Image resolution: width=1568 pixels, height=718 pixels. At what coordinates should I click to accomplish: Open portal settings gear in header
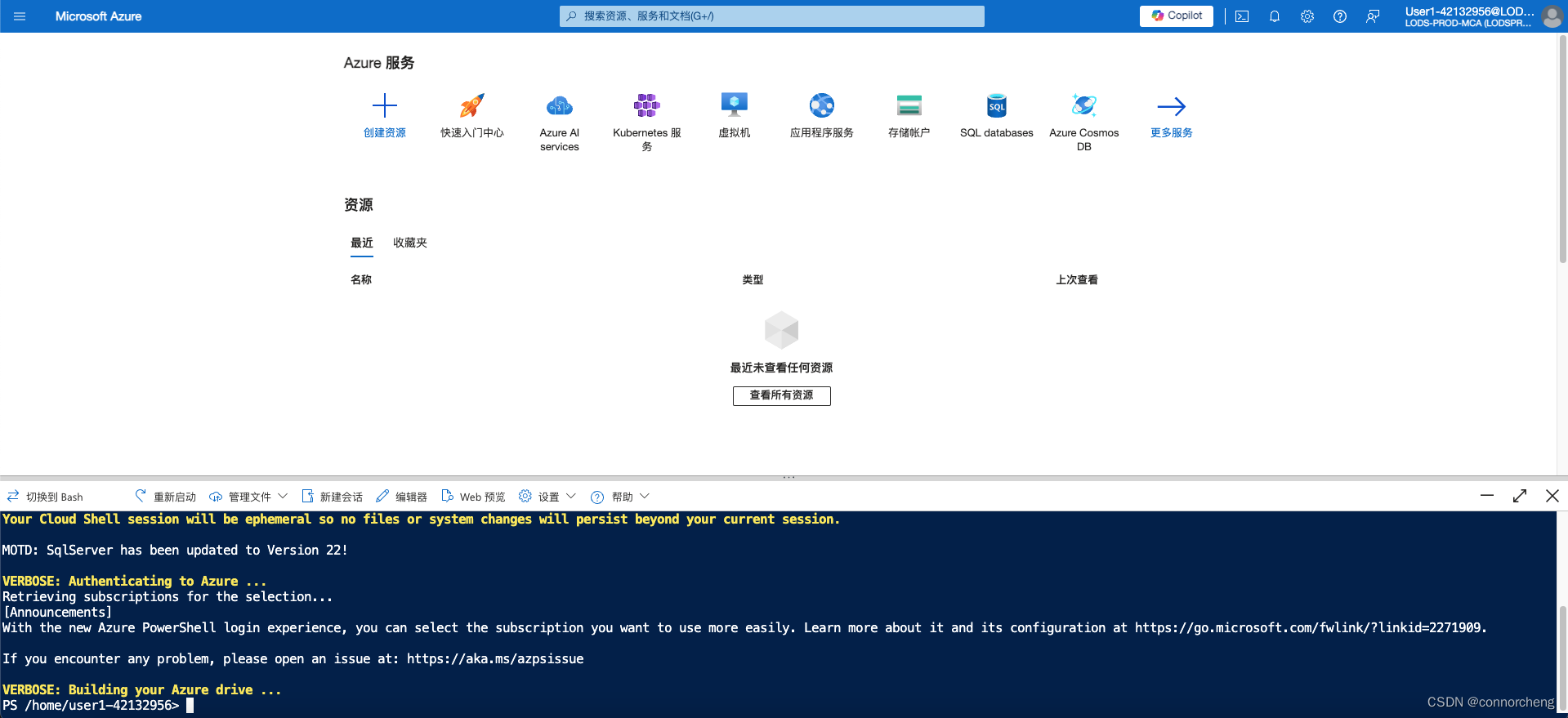[1307, 16]
